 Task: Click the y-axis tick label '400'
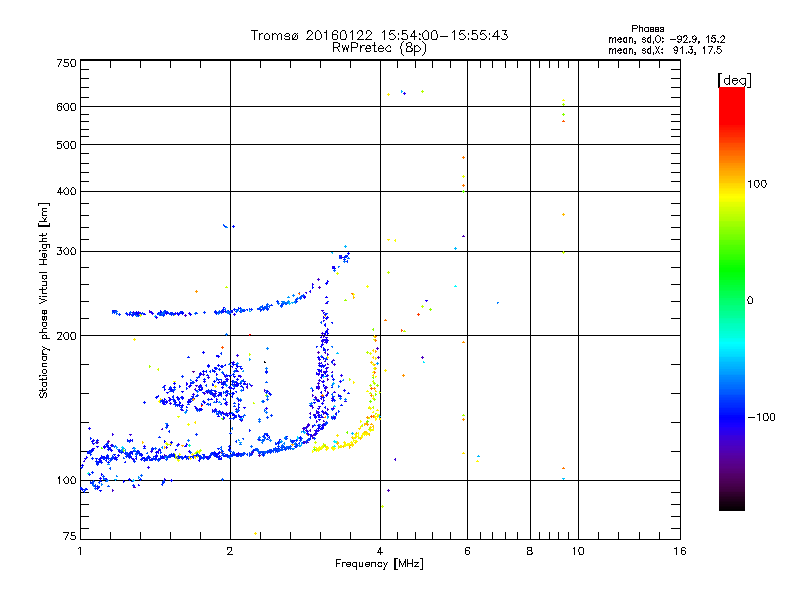click(66, 192)
